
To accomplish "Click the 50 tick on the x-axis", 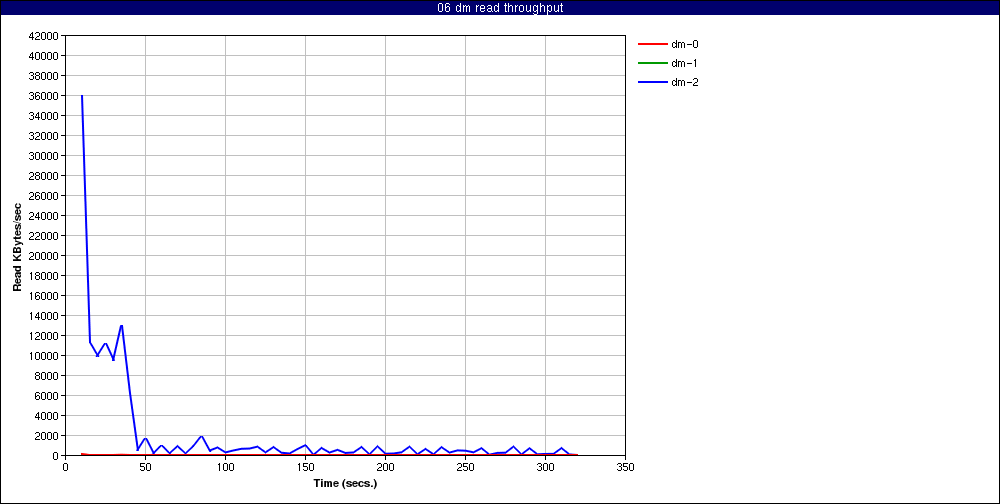I will click(145, 467).
